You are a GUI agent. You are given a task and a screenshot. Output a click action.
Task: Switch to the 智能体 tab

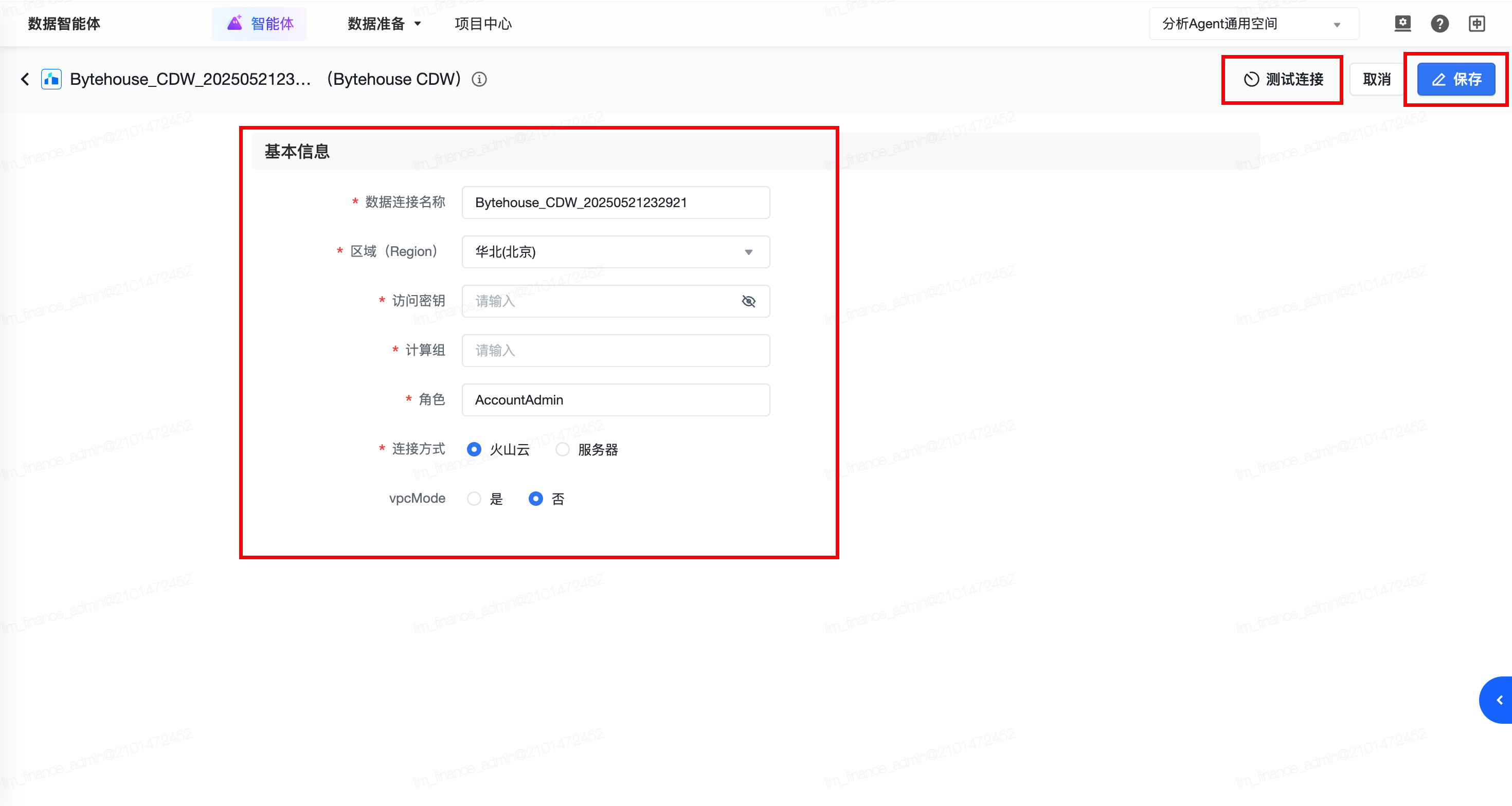tap(259, 24)
